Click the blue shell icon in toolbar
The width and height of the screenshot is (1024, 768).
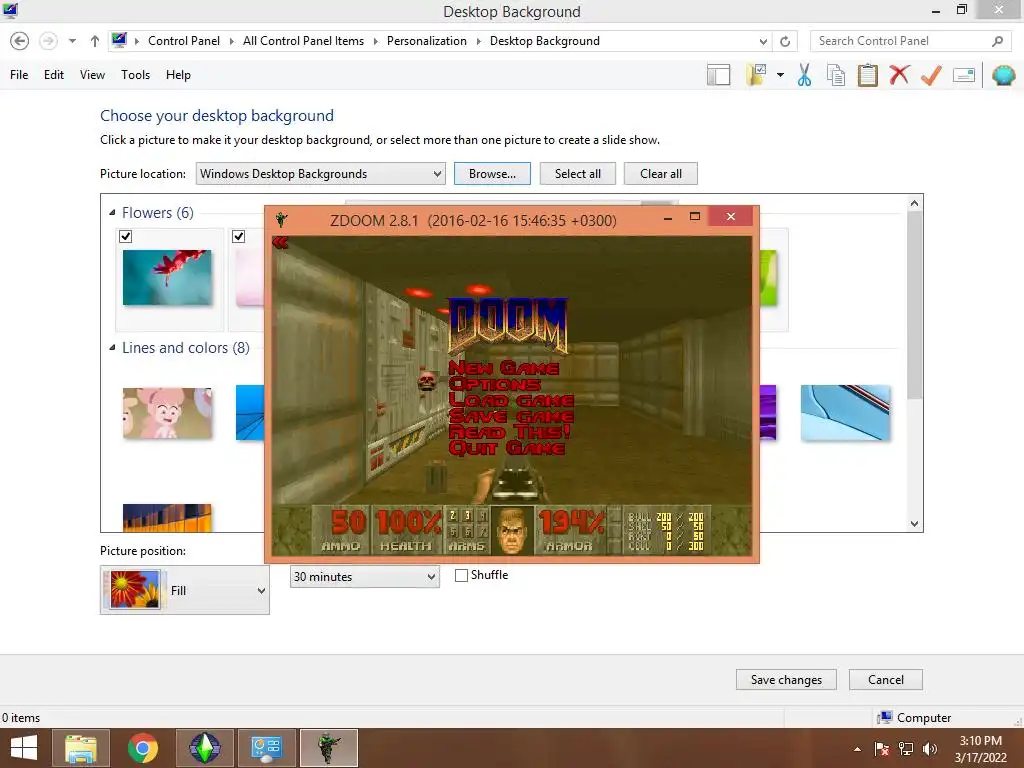point(1004,75)
